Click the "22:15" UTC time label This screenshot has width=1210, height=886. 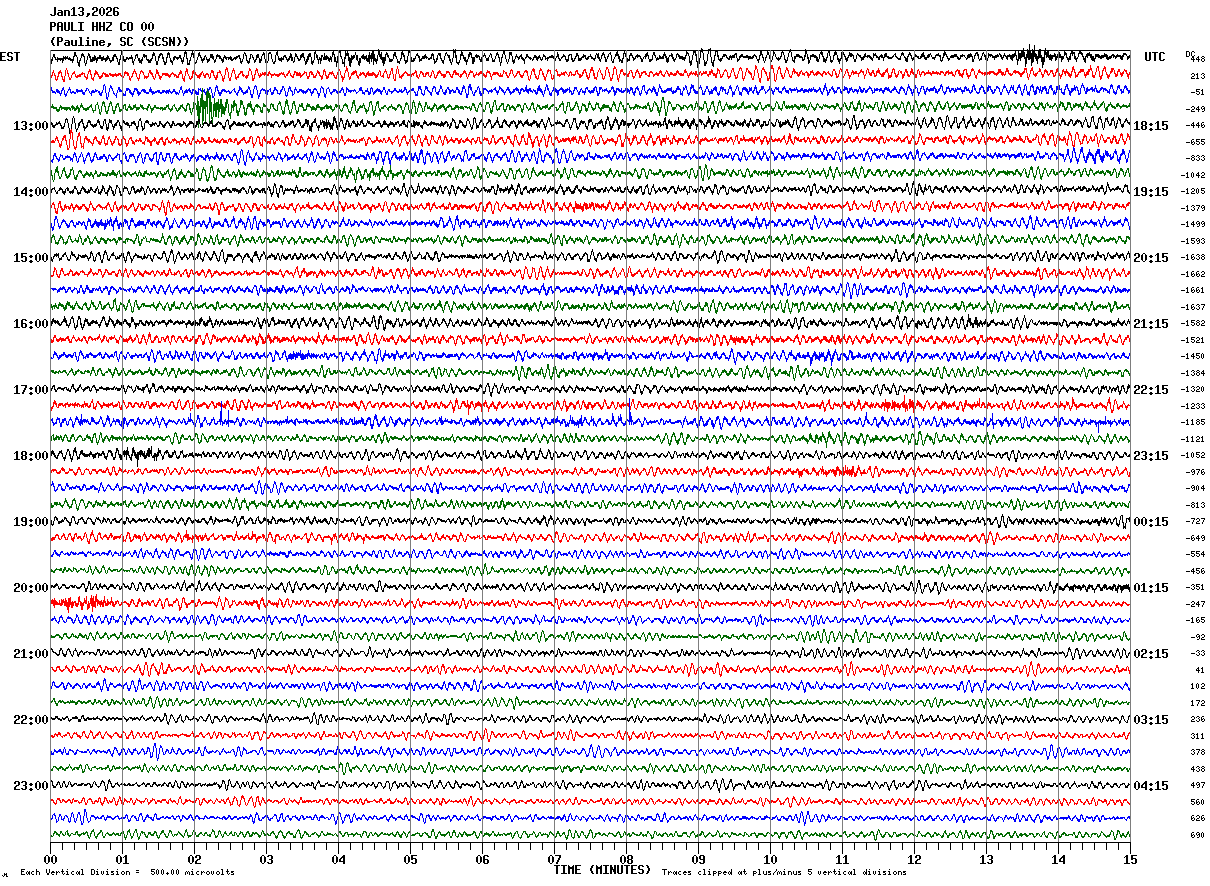1151,390
